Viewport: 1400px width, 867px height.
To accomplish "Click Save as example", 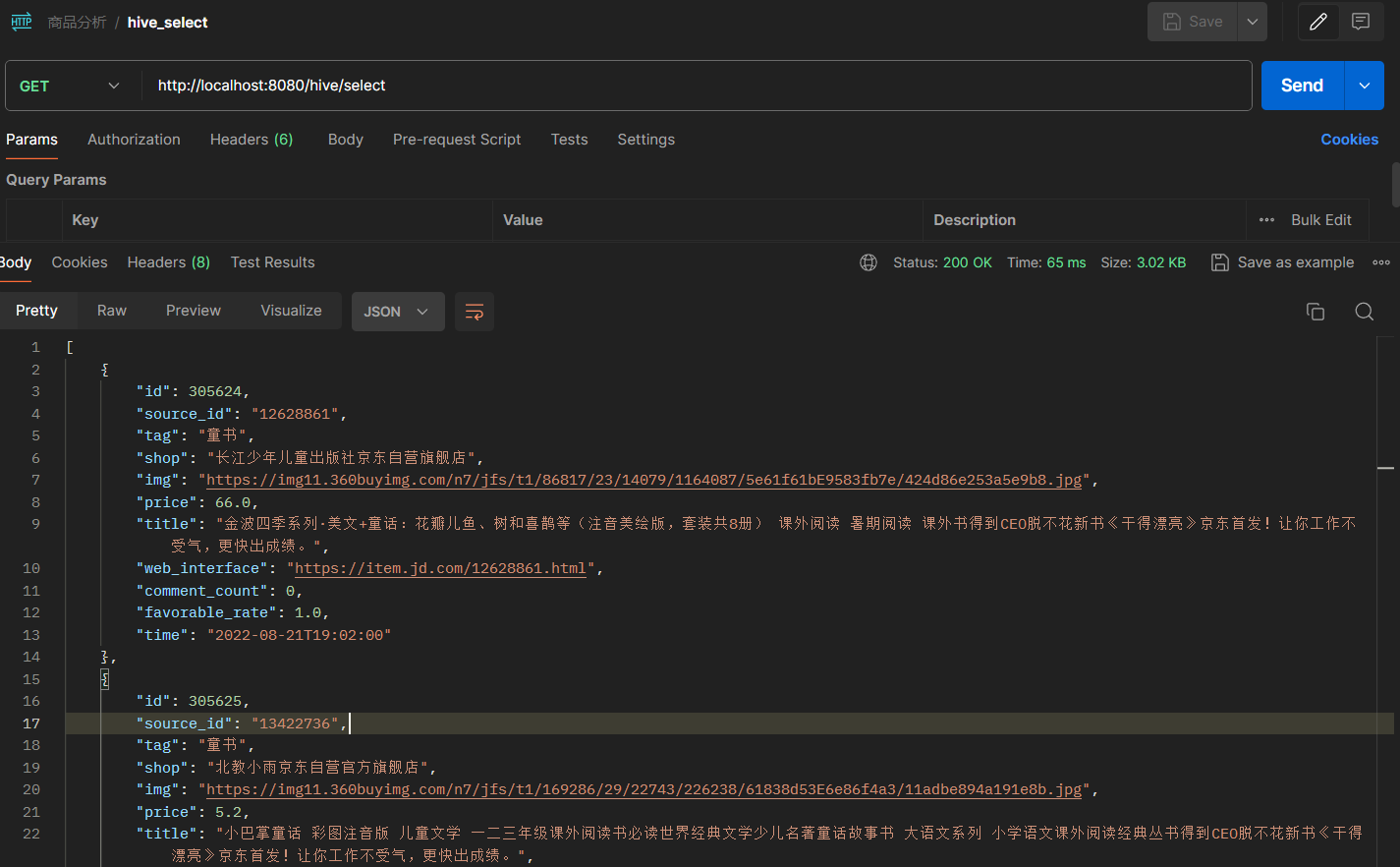I will 1282,262.
